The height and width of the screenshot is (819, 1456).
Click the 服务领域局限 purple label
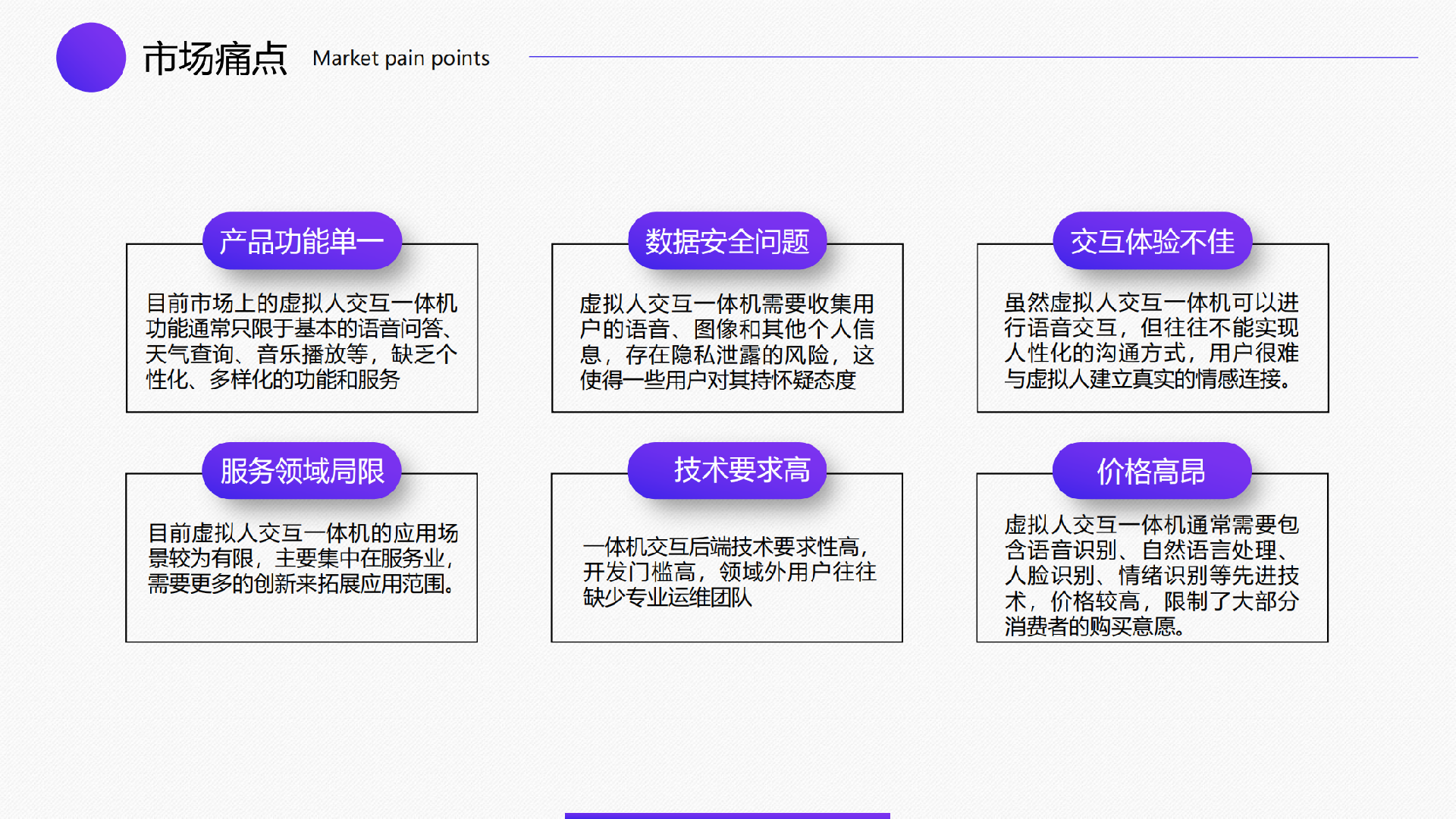(302, 471)
